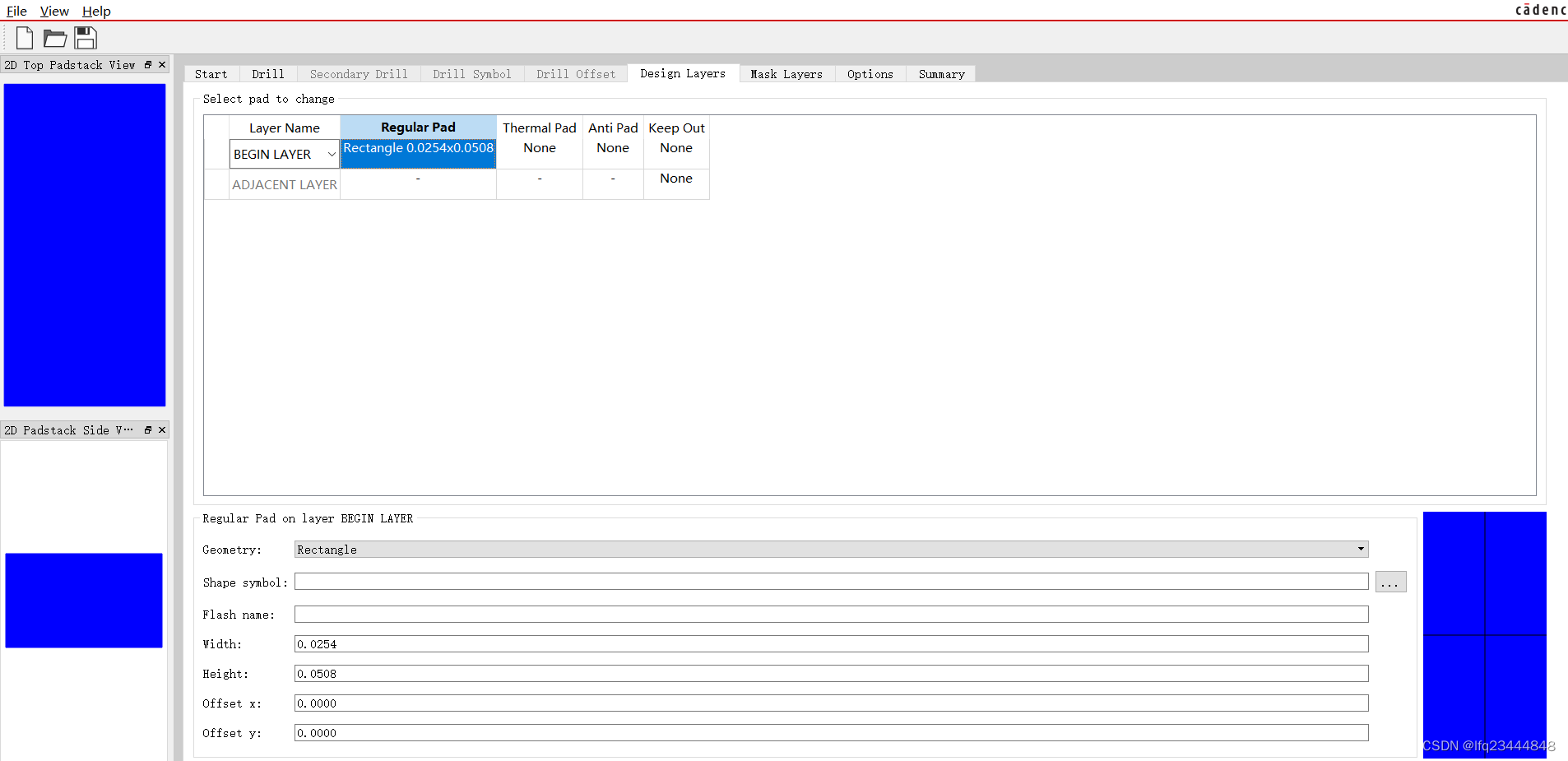The height and width of the screenshot is (761, 1568).
Task: Switch to the Drill tab
Action: click(x=268, y=74)
